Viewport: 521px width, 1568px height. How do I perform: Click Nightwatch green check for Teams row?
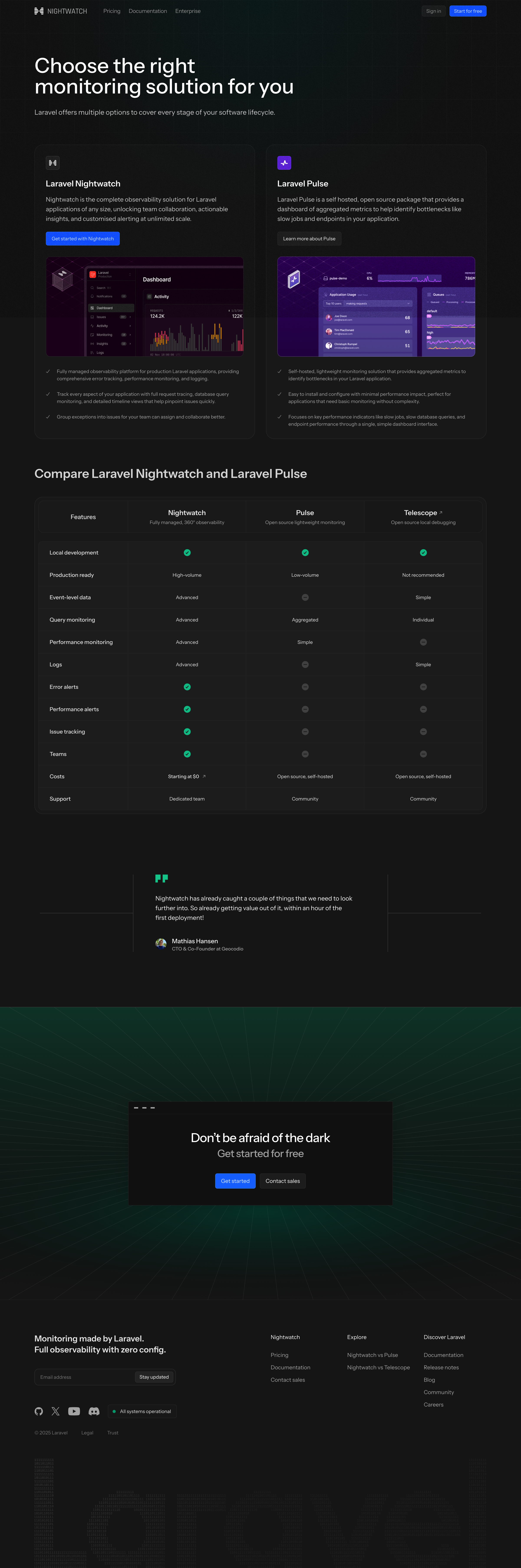[x=187, y=754]
